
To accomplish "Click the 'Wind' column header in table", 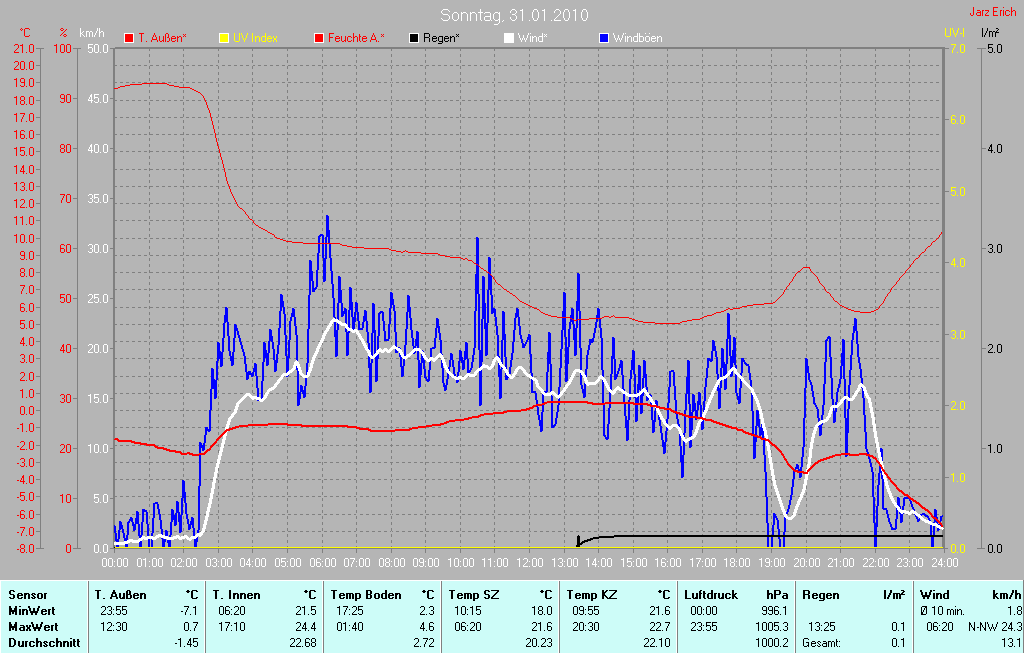I will point(935,595).
